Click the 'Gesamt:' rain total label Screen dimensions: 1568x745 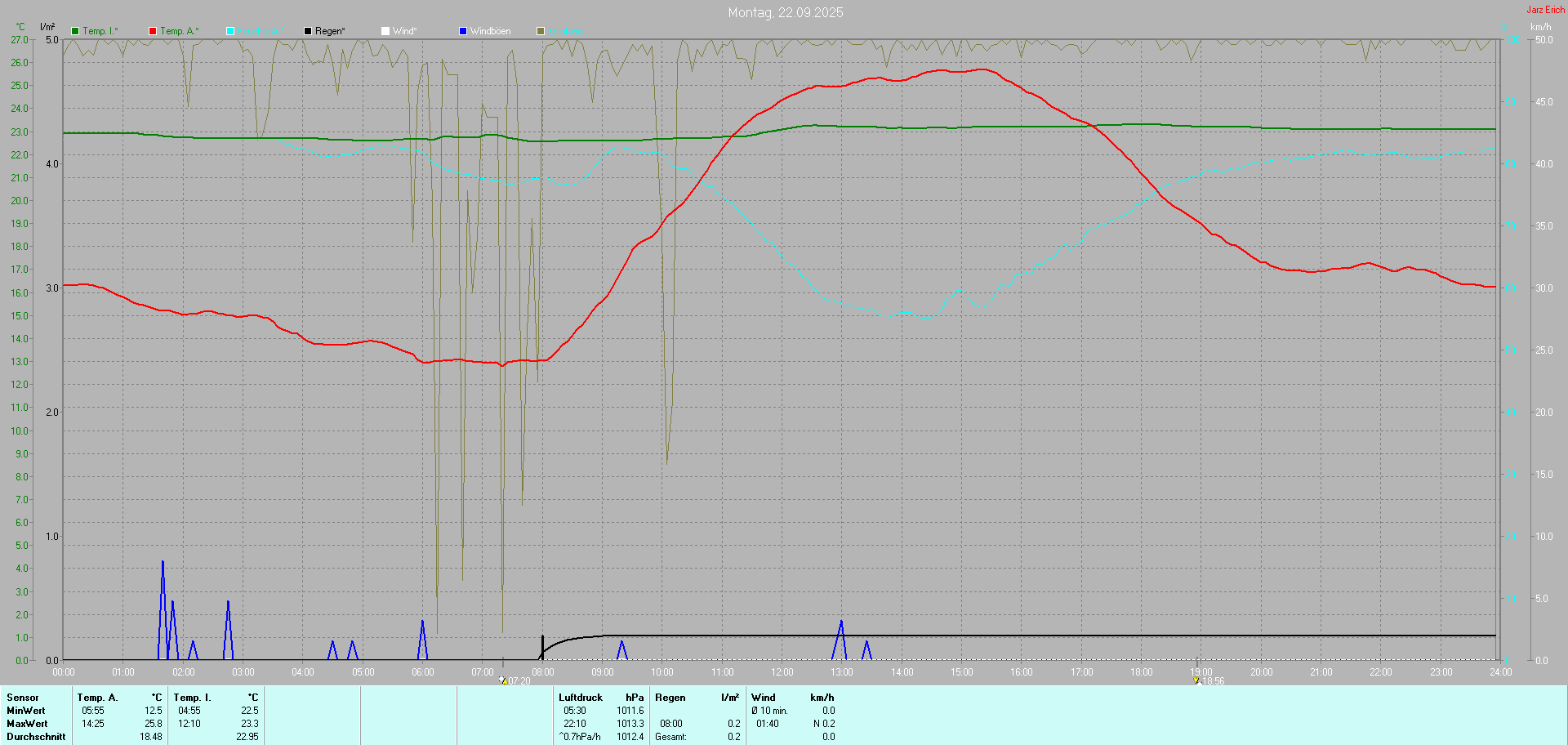pos(670,737)
